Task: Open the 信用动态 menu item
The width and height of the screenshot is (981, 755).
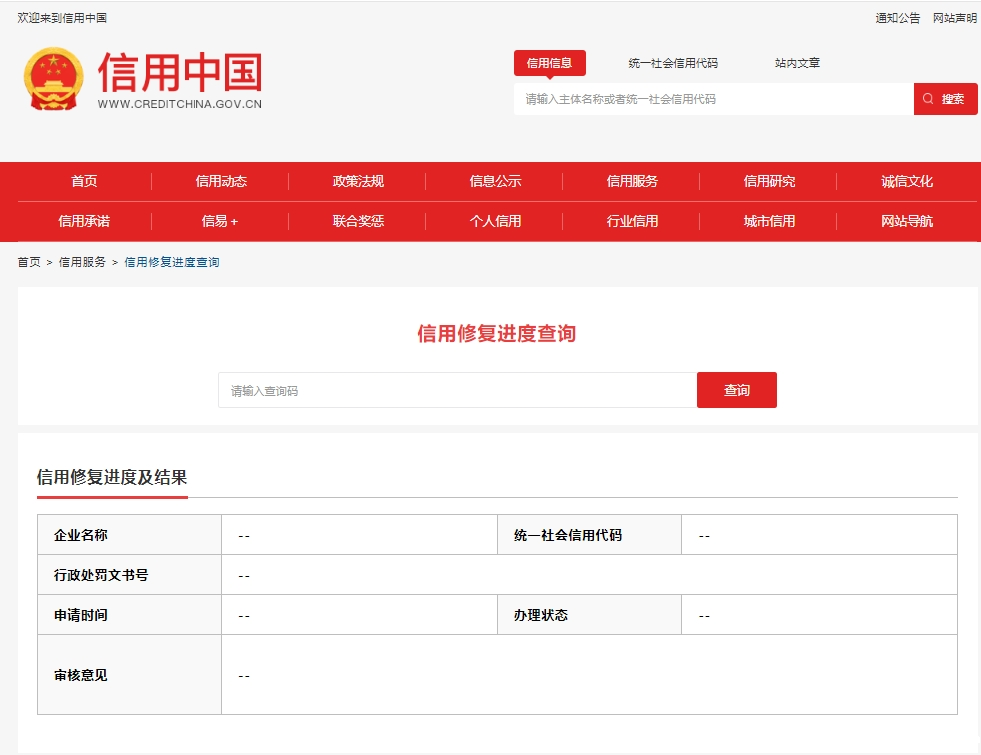Action: (x=221, y=181)
